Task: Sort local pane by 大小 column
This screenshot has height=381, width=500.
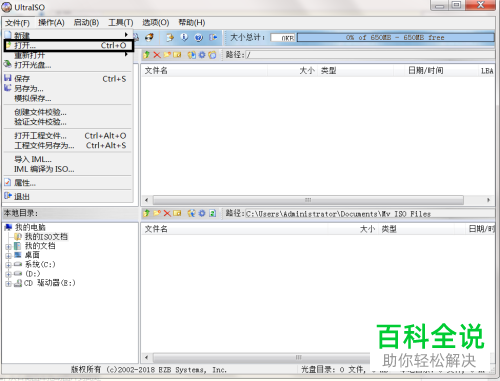Action: [353, 229]
